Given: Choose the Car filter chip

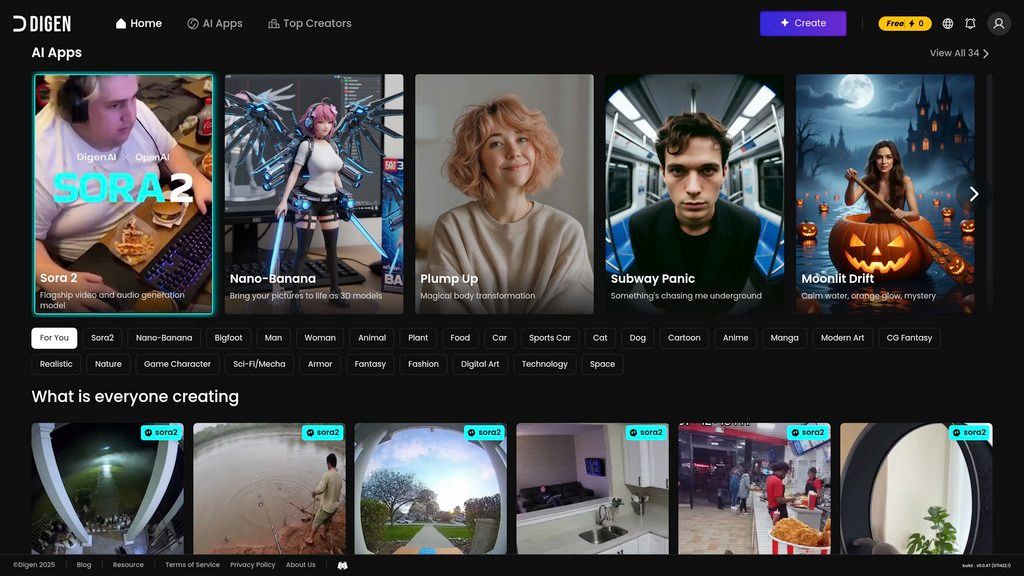Looking at the screenshot, I should (500, 338).
